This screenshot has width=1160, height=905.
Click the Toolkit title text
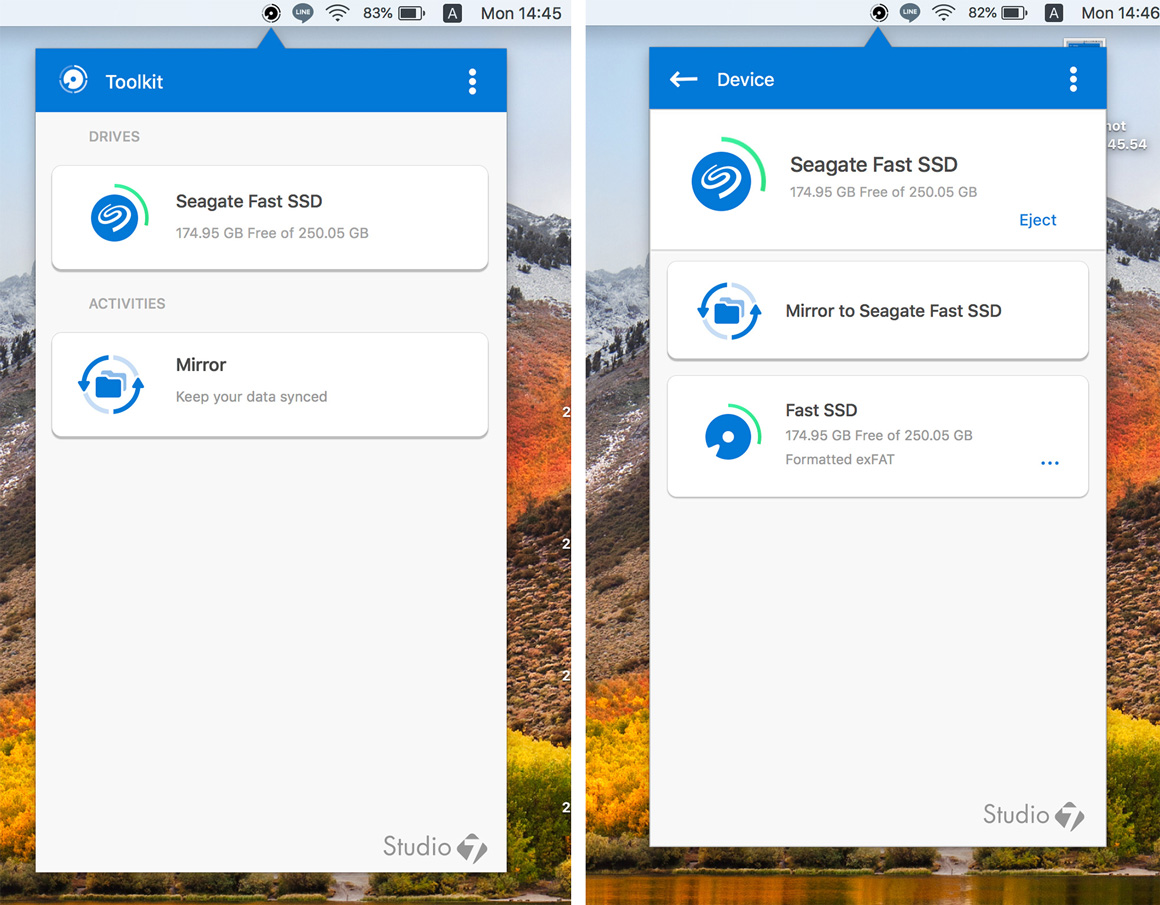tap(134, 81)
